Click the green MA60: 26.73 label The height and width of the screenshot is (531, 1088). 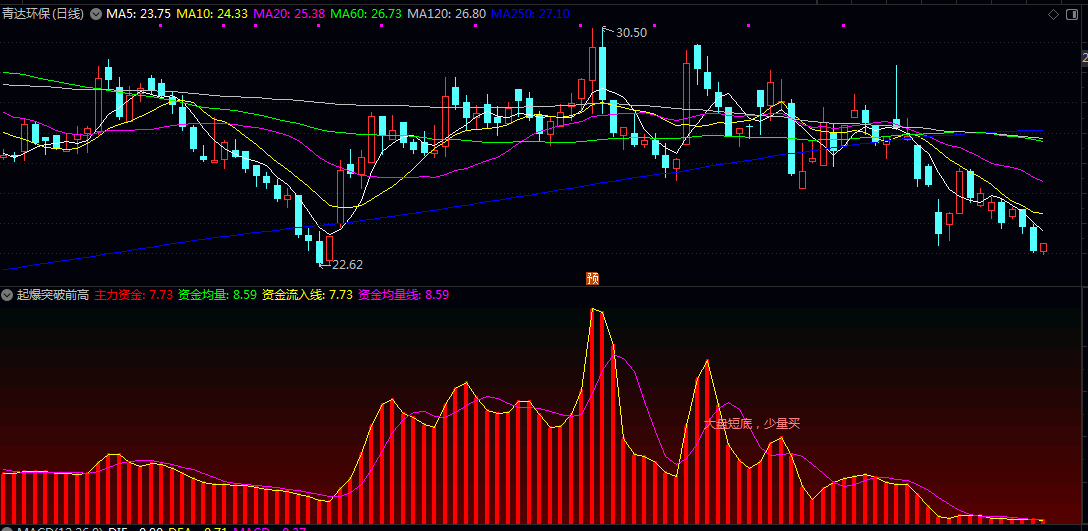point(366,14)
